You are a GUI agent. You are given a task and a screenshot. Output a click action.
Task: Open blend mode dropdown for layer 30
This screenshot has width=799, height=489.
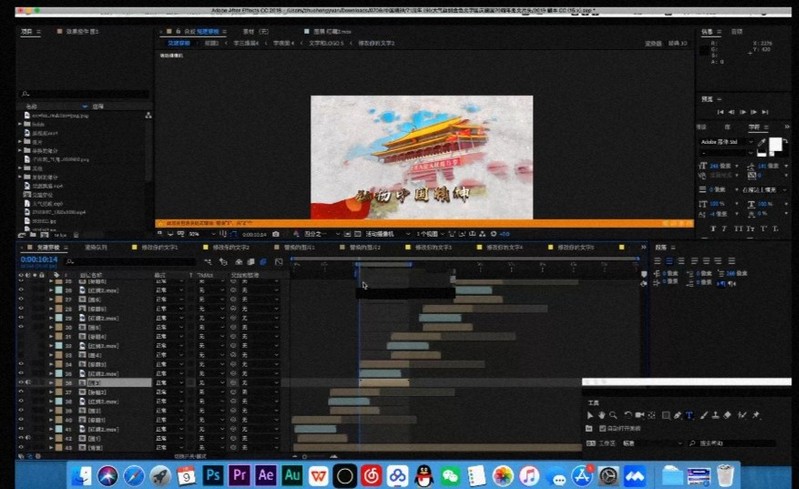[x=166, y=327]
